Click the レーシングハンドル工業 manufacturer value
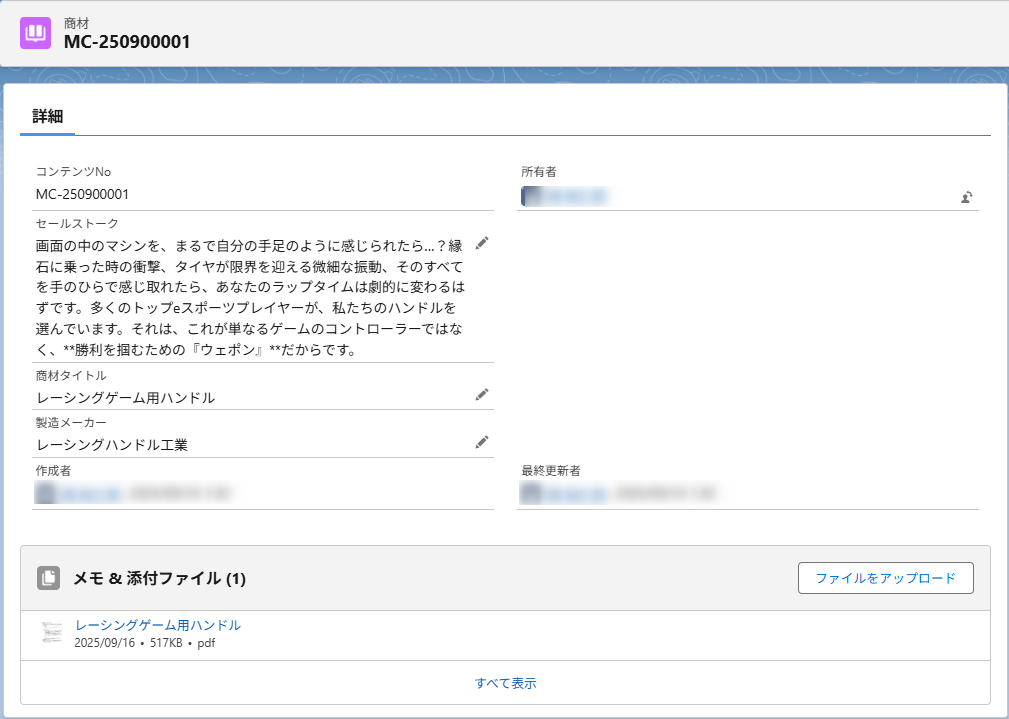This screenshot has width=1009, height=719. [x=112, y=445]
